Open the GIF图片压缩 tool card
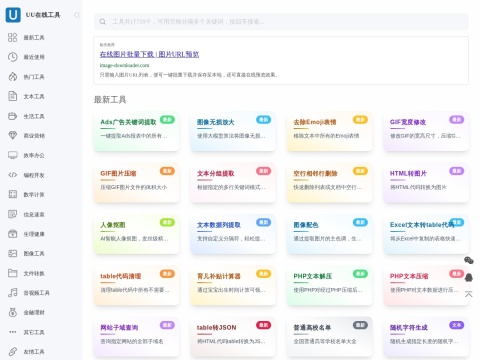Viewport: 480px width, 360px height. pyautogui.click(x=136, y=183)
